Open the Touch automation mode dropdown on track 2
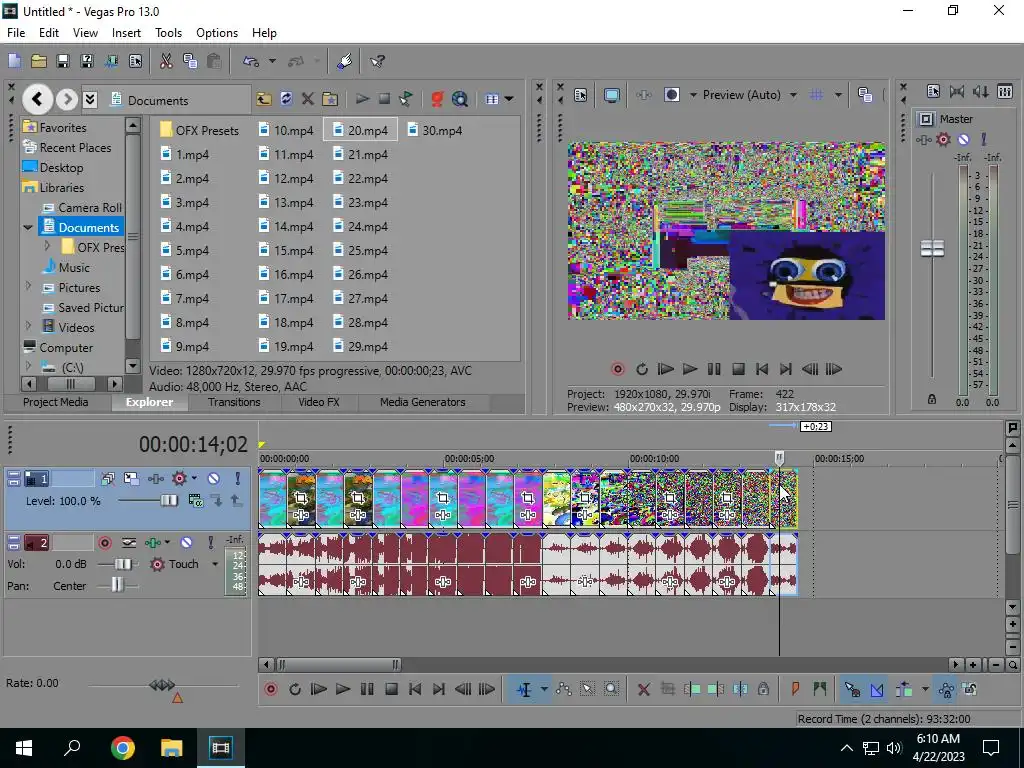1024x768 pixels. (x=214, y=564)
